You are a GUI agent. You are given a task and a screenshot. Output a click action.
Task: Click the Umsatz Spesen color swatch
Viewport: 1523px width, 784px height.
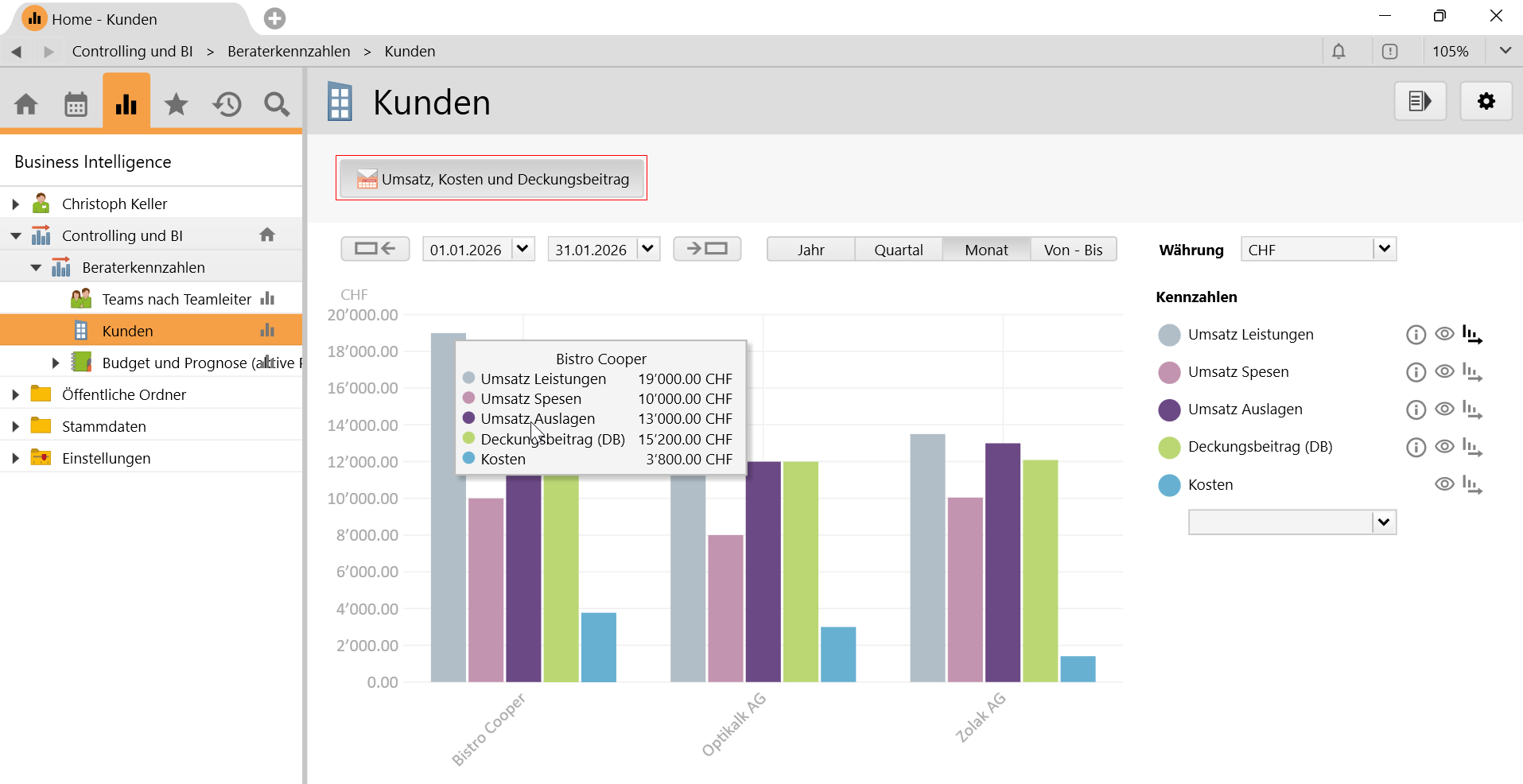(x=1169, y=372)
